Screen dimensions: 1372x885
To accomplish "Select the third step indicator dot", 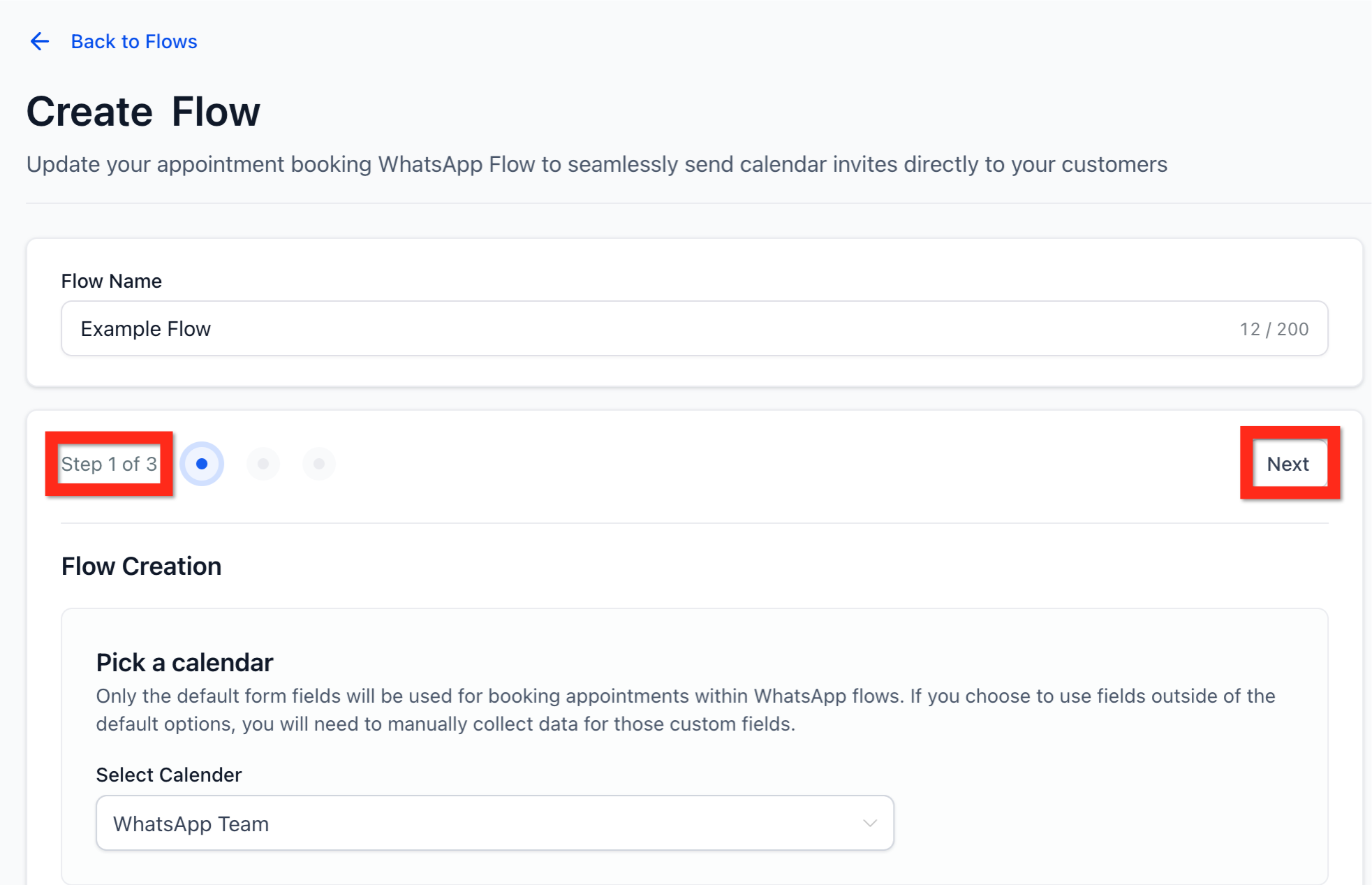I will pyautogui.click(x=319, y=464).
